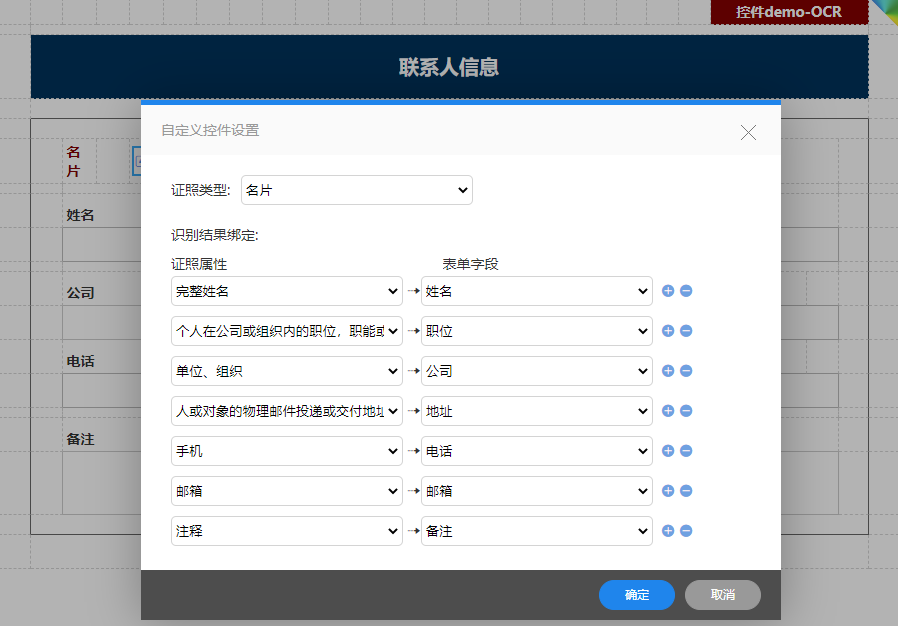The height and width of the screenshot is (626, 898).
Task: Click the 电话 label in background form
Action: coord(80,361)
